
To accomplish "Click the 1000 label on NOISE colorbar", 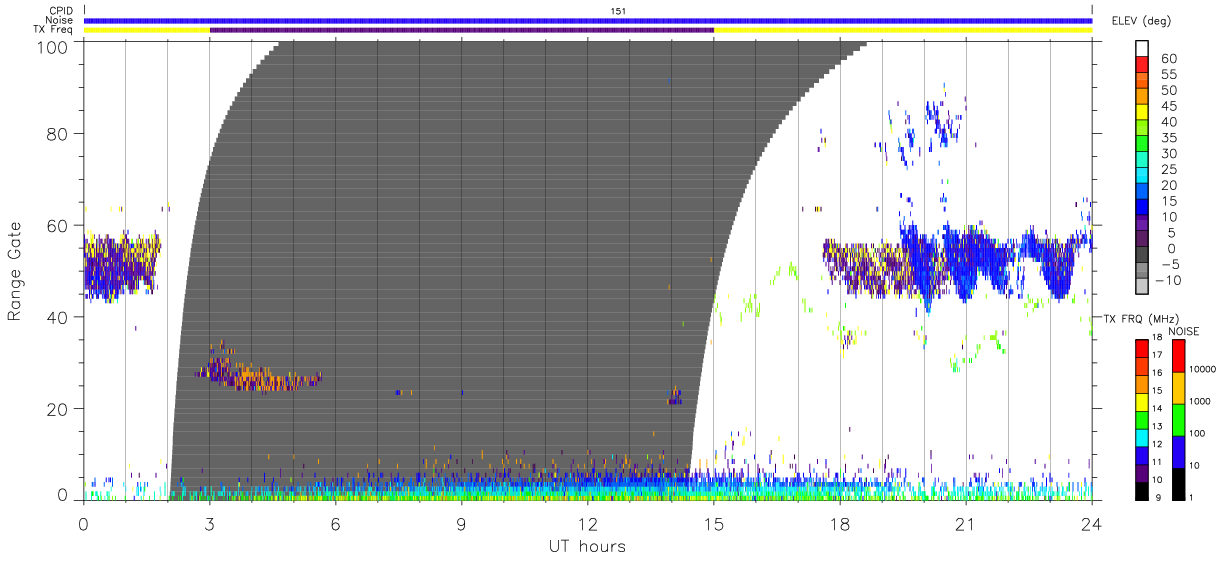I will click(1200, 401).
